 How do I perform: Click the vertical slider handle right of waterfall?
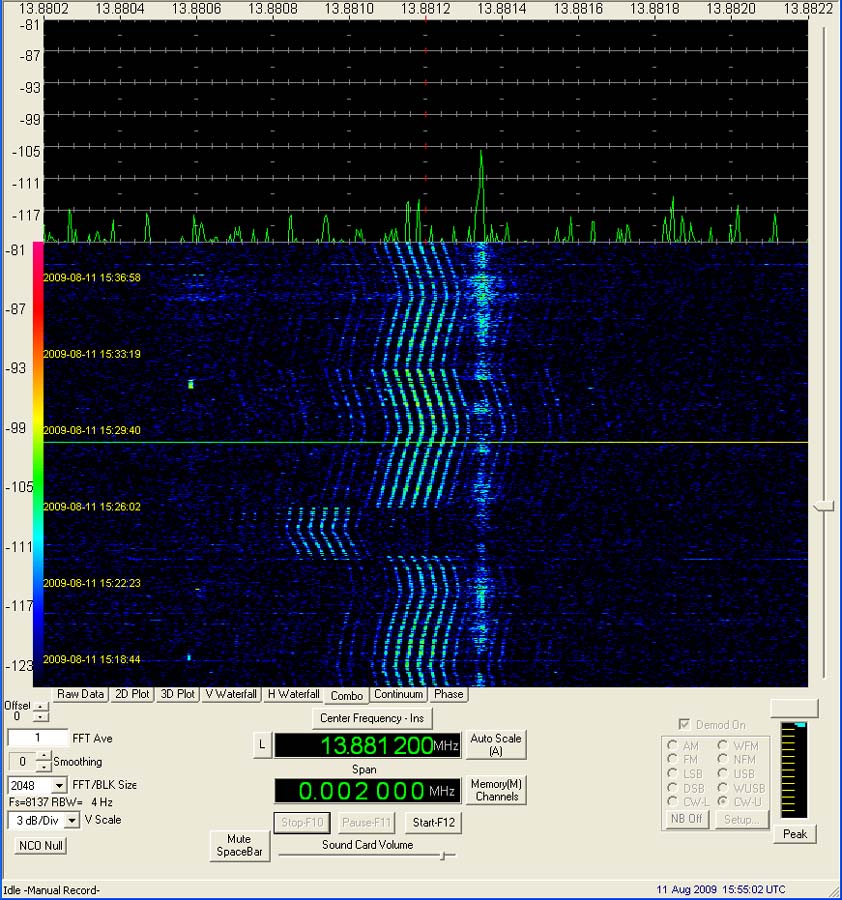(824, 506)
